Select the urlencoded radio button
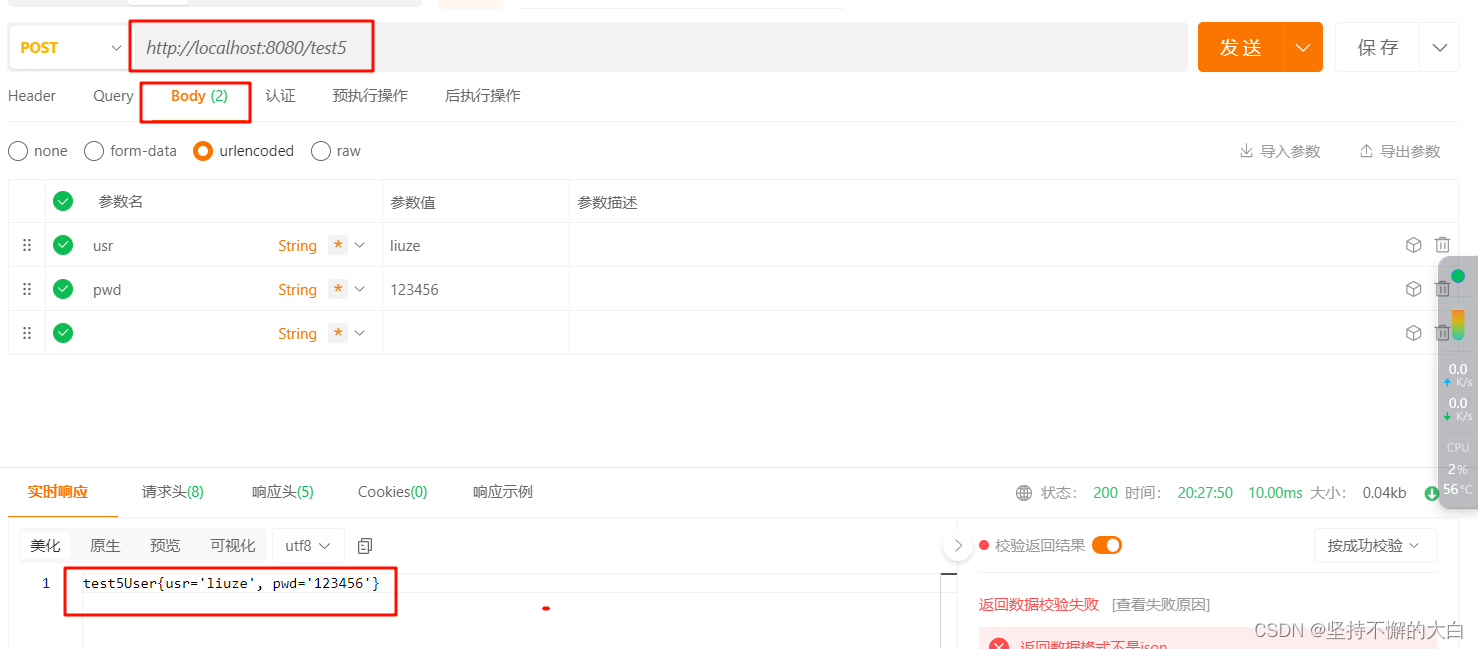This screenshot has height=649, width=1478. pyautogui.click(x=203, y=151)
